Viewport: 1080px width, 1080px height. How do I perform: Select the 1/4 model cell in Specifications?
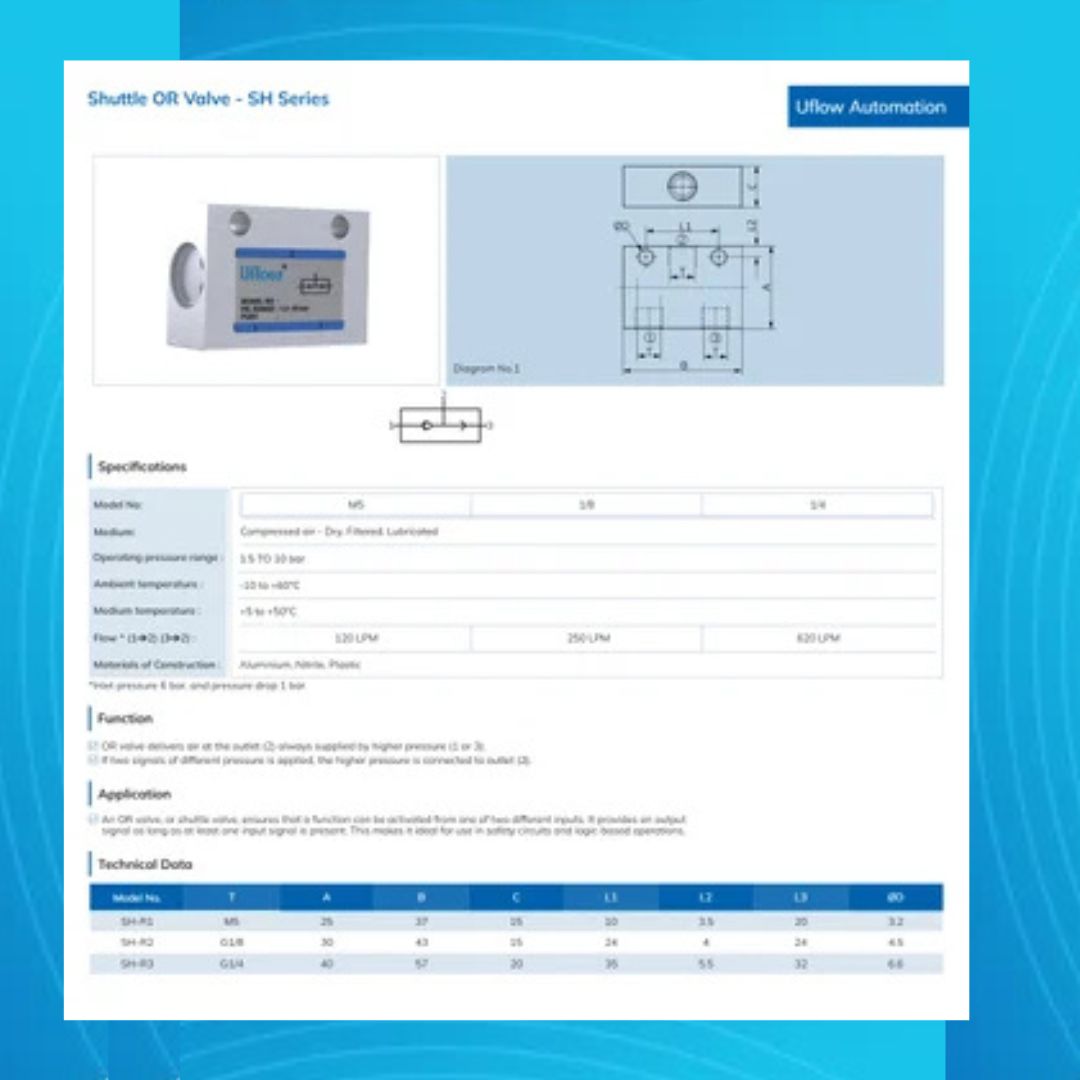point(818,505)
